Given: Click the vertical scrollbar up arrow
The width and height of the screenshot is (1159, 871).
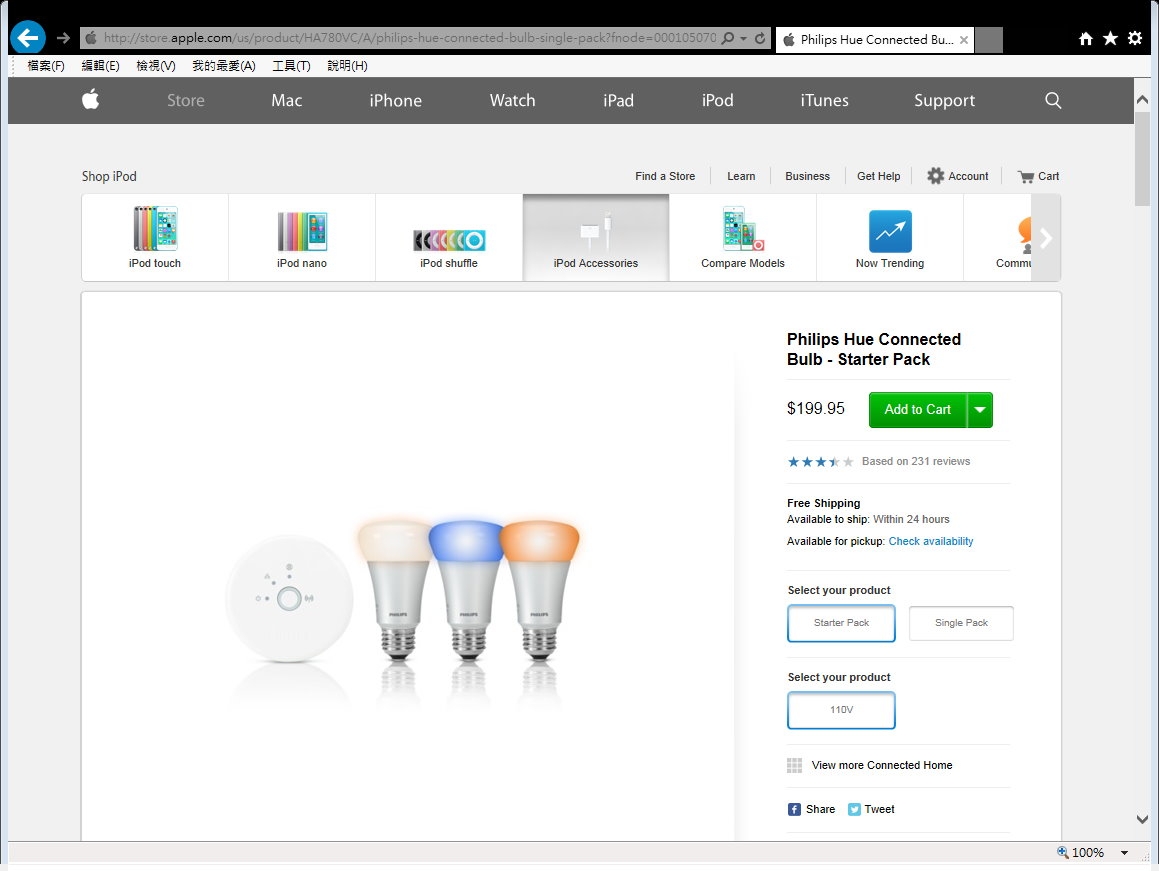Looking at the screenshot, I should [x=1142, y=100].
